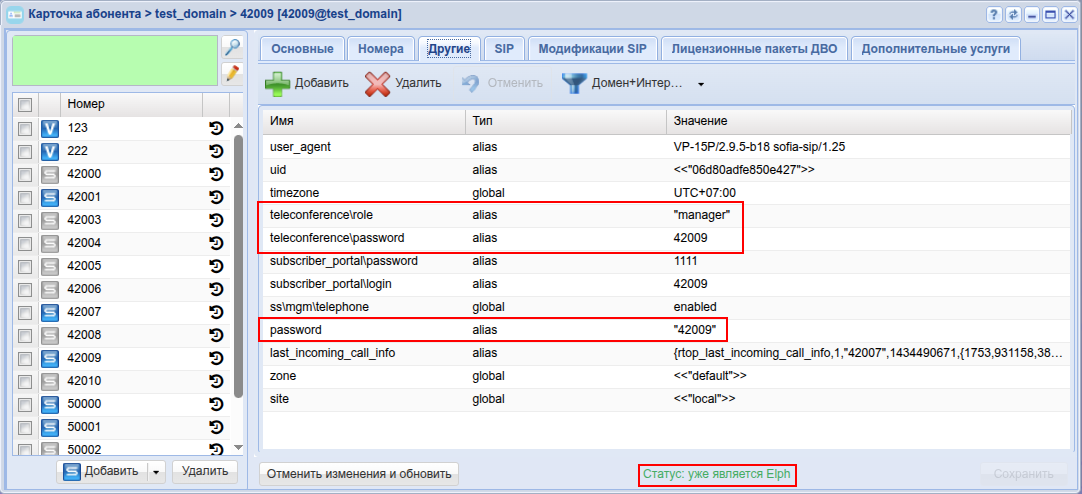Click history icon for number 42000
The width and height of the screenshot is (1082, 494).
(x=217, y=175)
